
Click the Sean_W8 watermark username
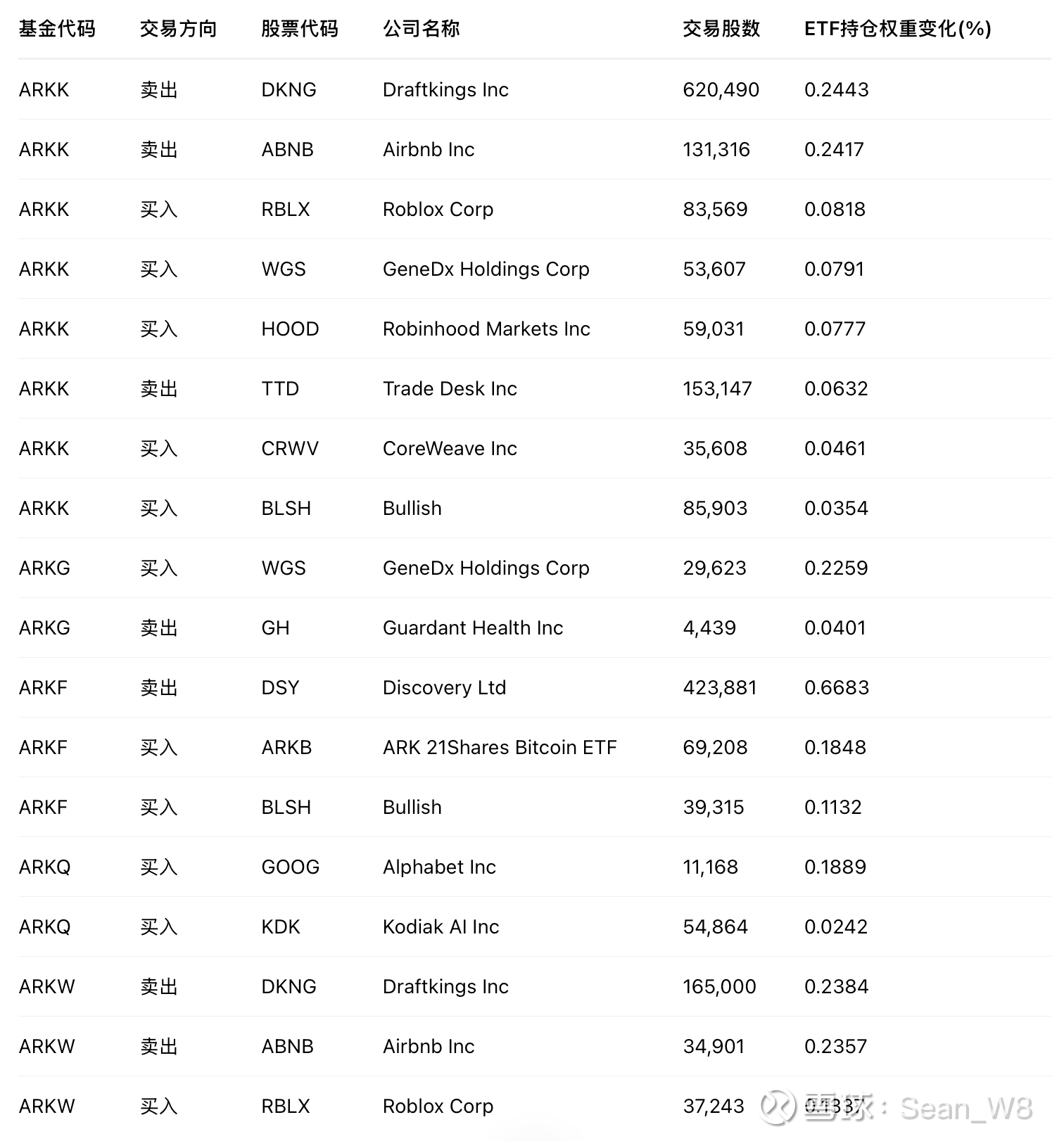966,1108
